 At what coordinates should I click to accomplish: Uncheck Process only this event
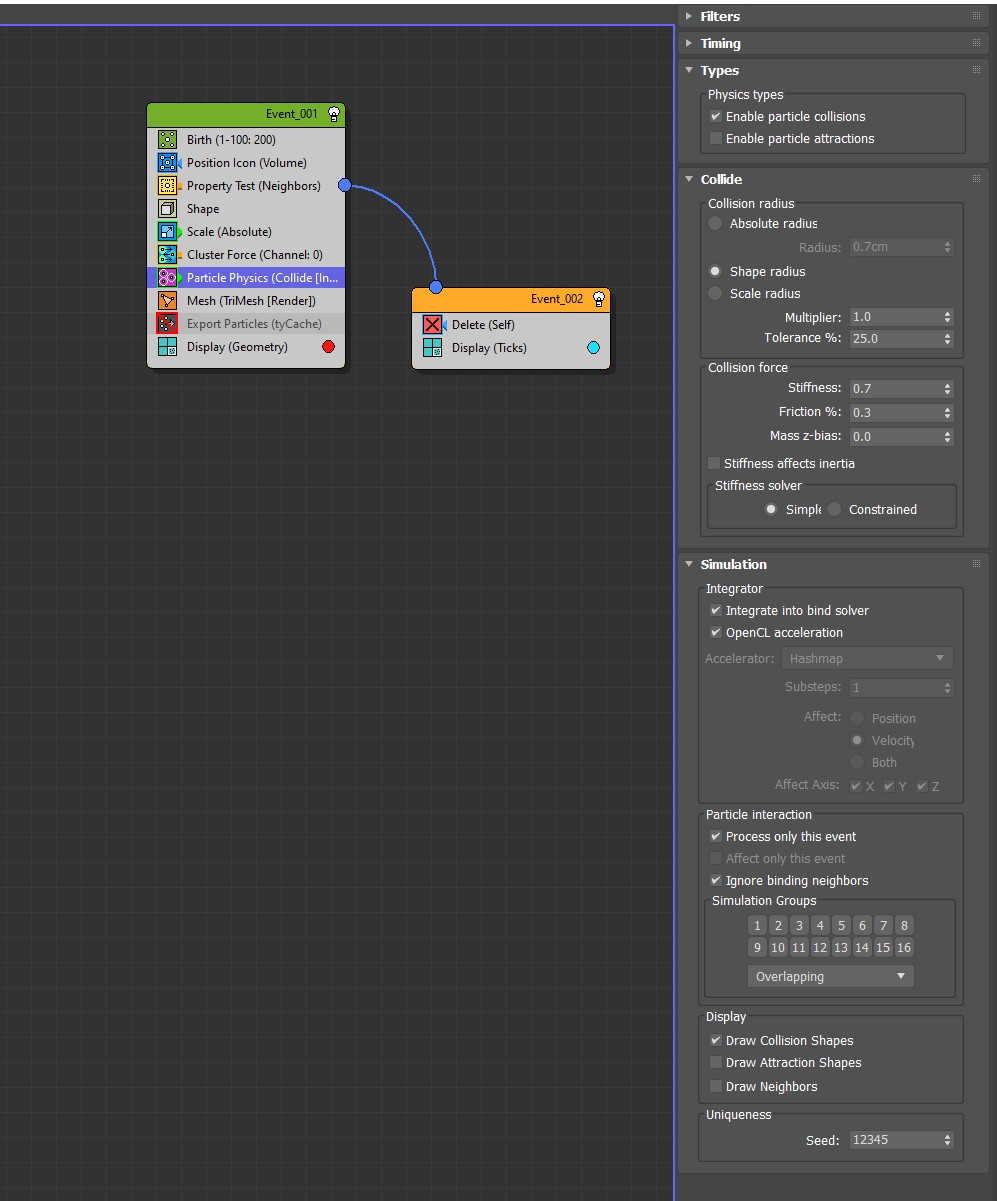tap(715, 837)
